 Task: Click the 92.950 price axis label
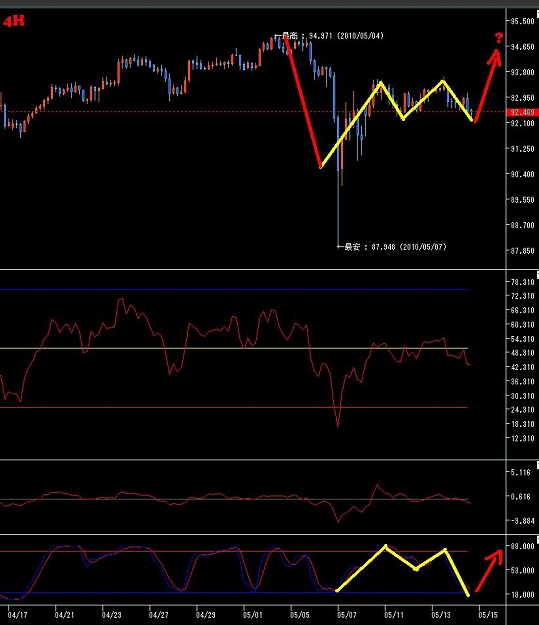pyautogui.click(x=522, y=98)
